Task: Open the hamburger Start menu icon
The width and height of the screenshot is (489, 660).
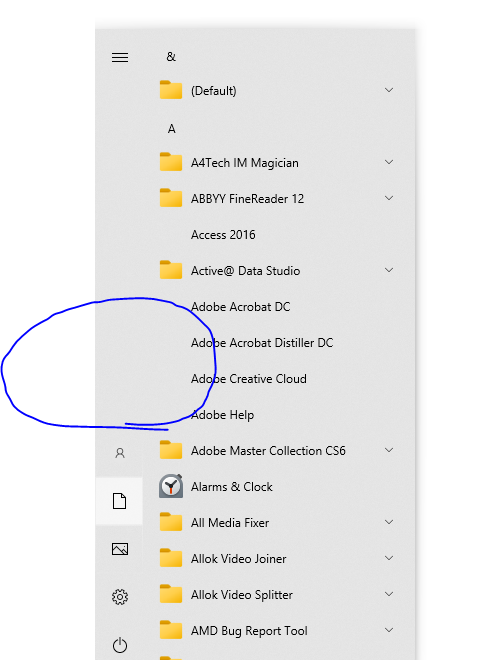Action: tap(120, 57)
